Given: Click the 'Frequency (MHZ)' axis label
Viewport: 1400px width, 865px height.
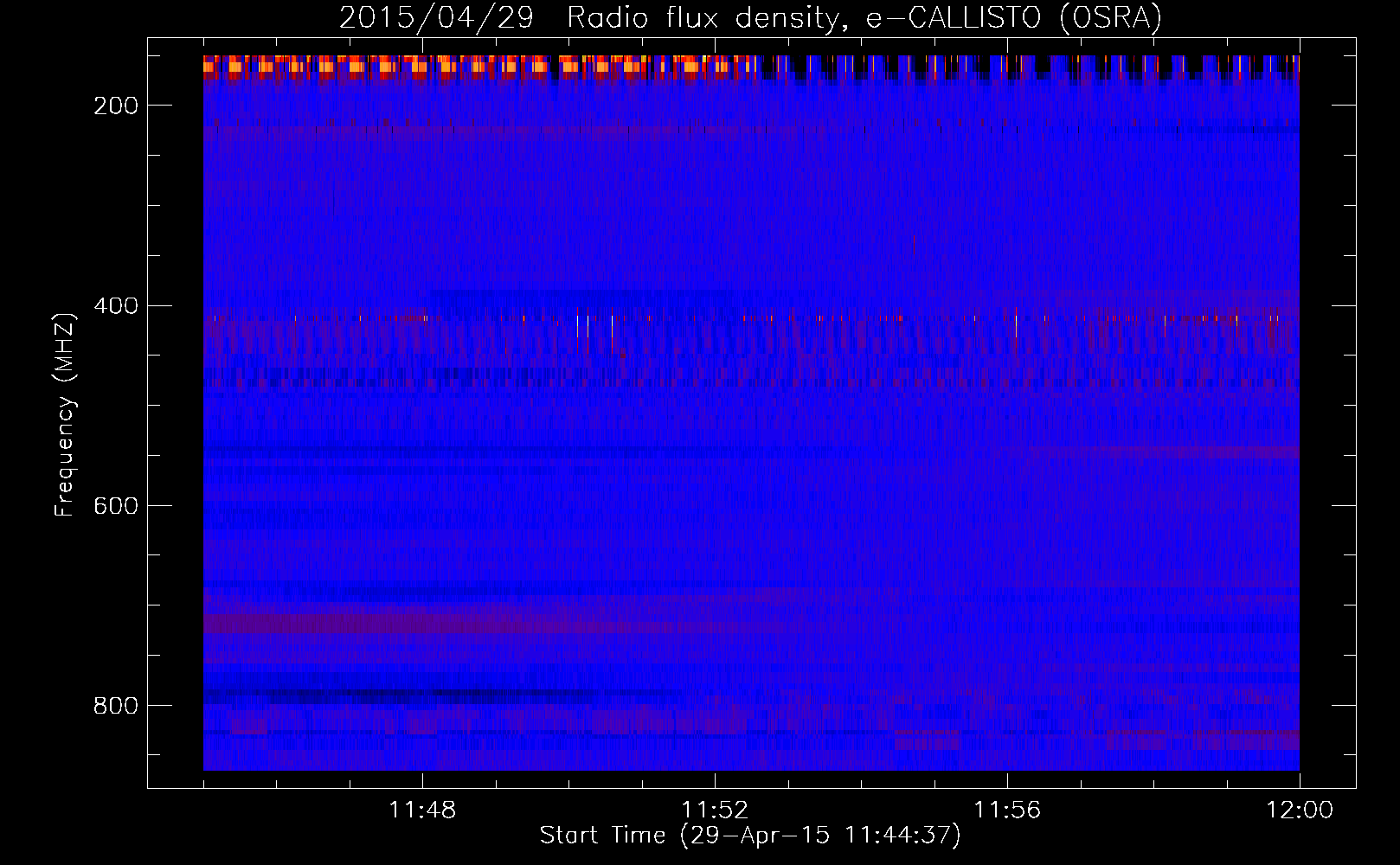Looking at the screenshot, I should [65, 414].
